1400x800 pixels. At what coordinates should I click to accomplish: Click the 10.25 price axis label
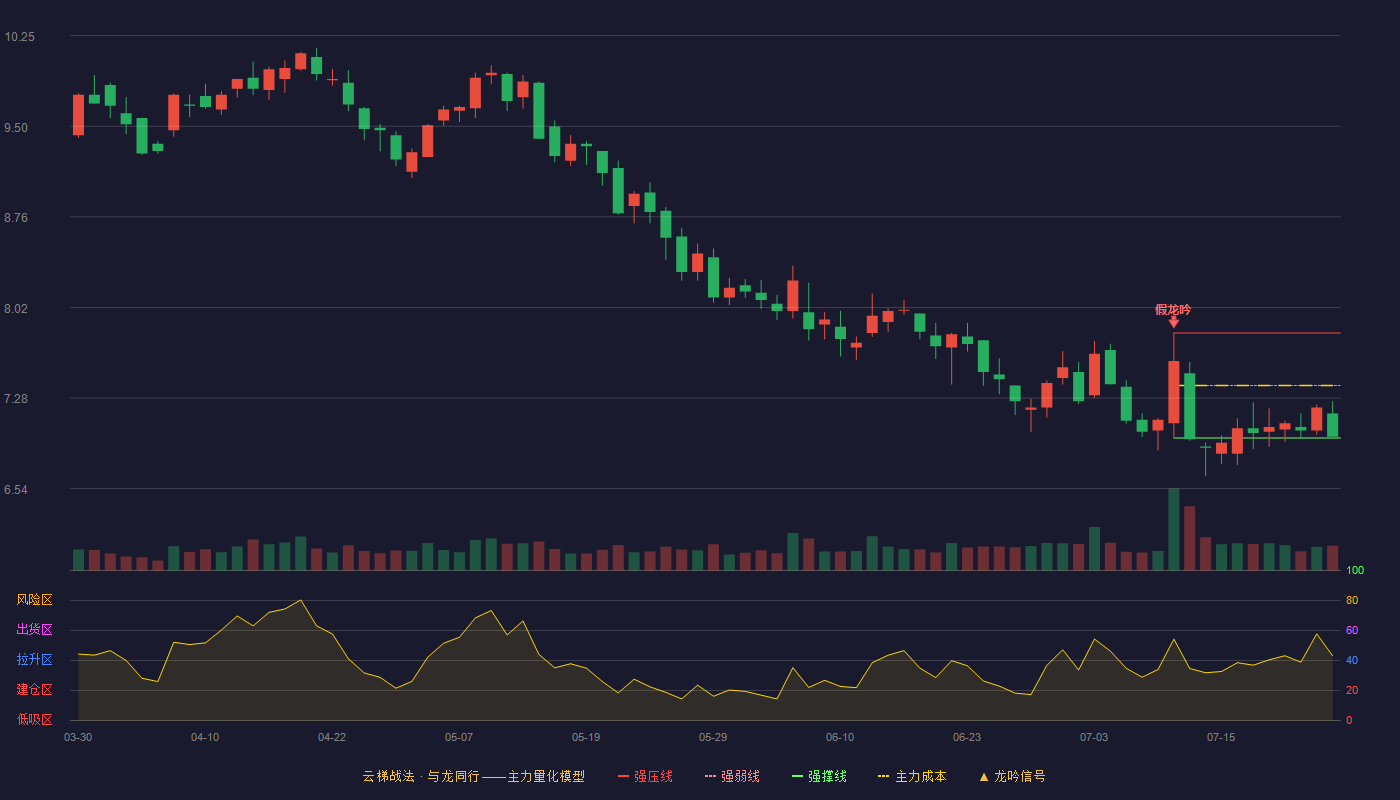click(x=19, y=37)
